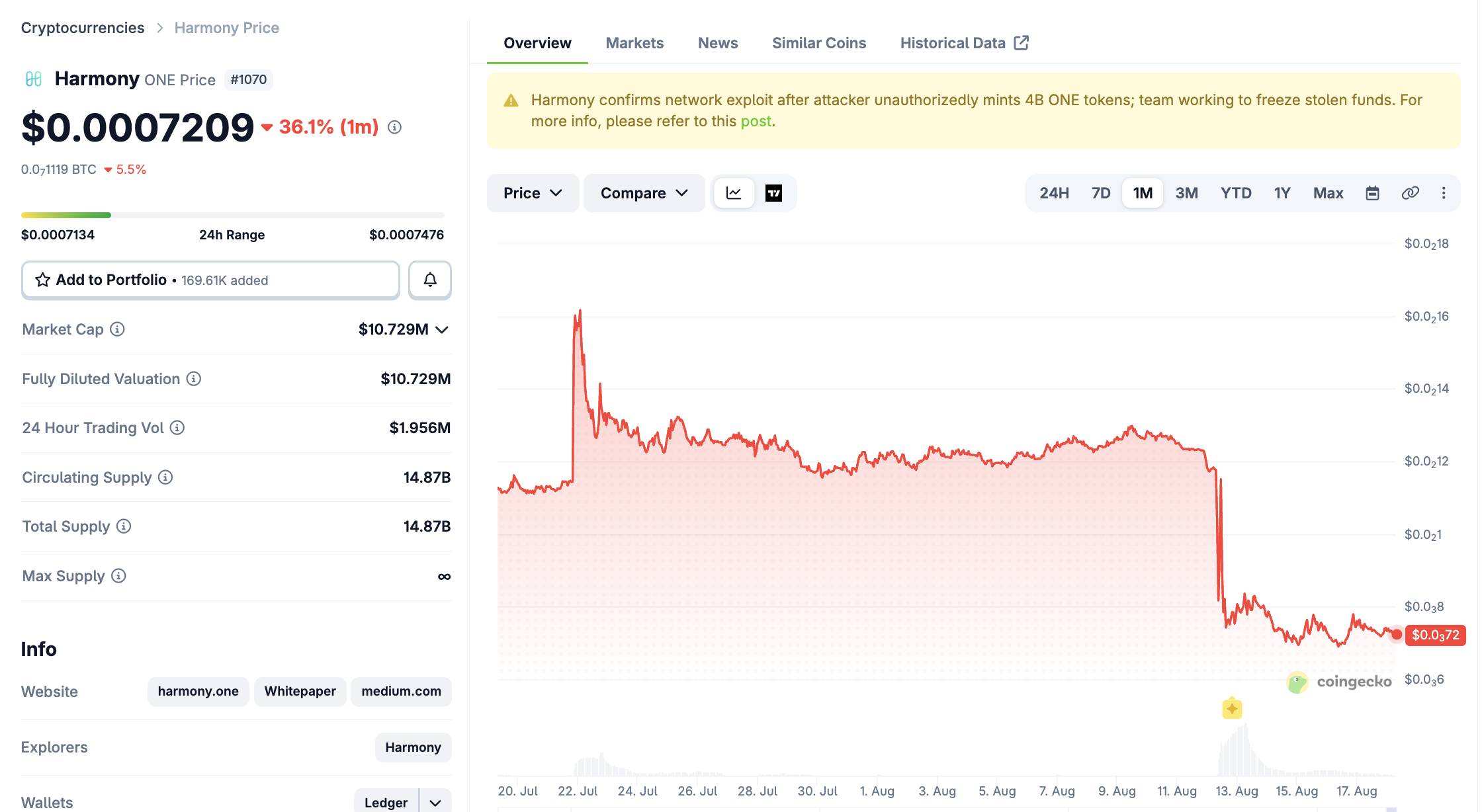Click the #1070 rank badge
The height and width of the screenshot is (812, 1482).
click(249, 80)
